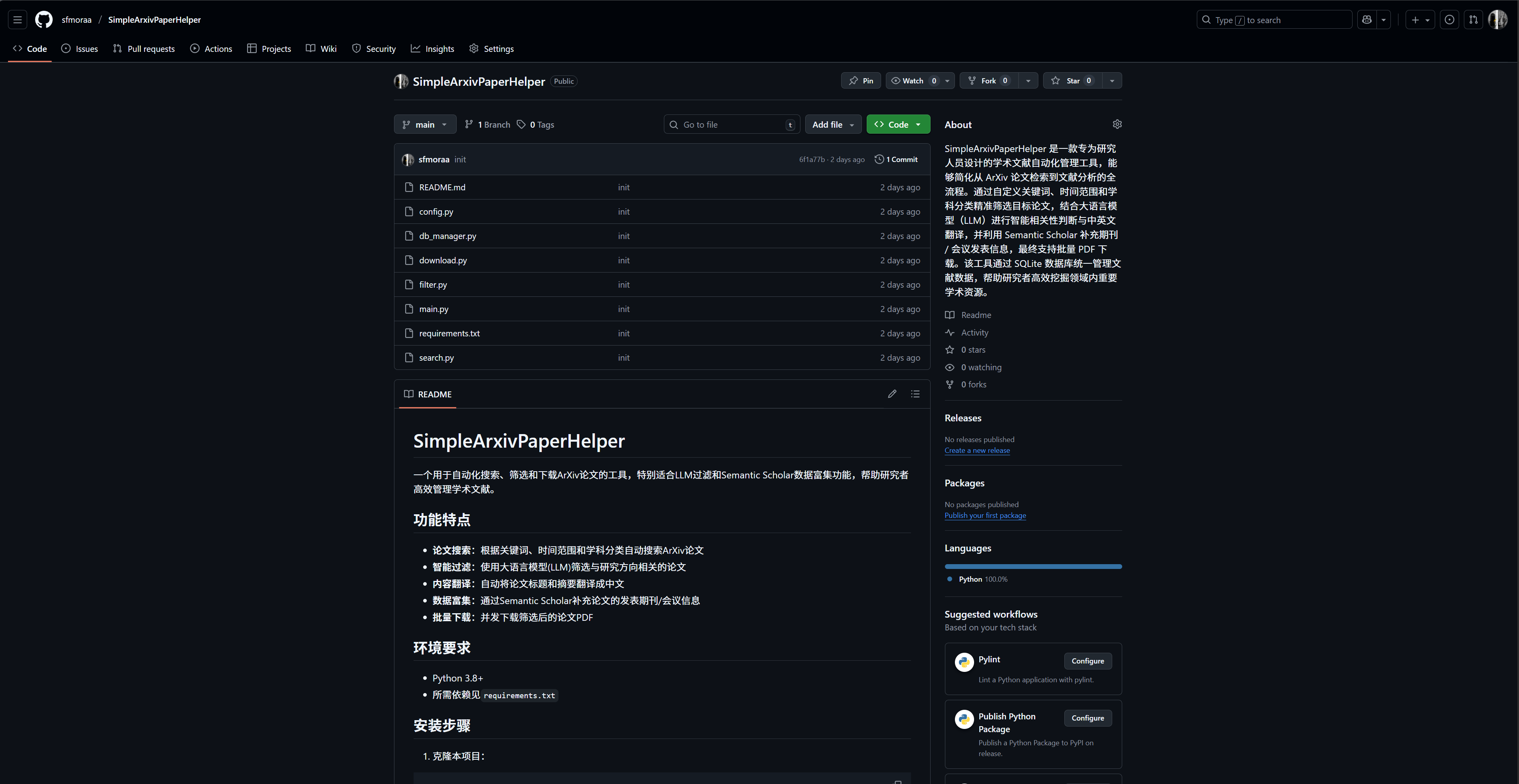Expand the Add file dropdown
Image resolution: width=1519 pixels, height=784 pixels.
tap(833, 124)
